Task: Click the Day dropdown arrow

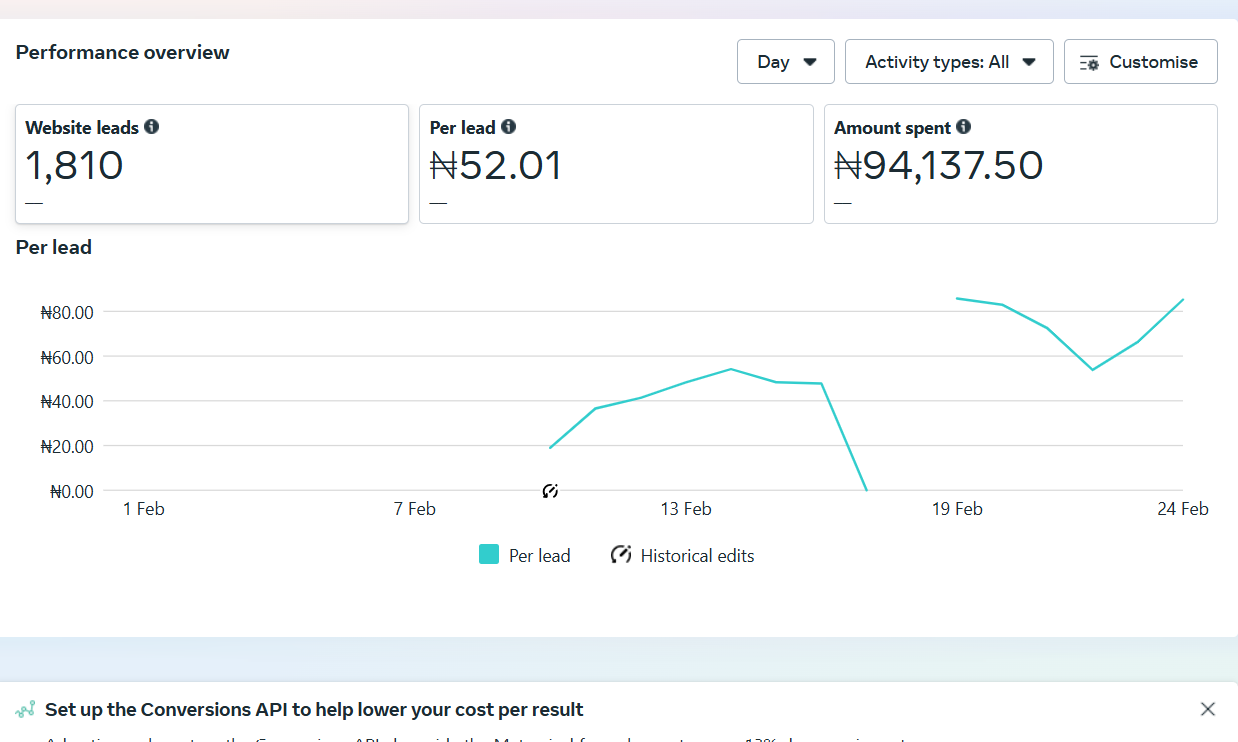Action: [x=811, y=62]
